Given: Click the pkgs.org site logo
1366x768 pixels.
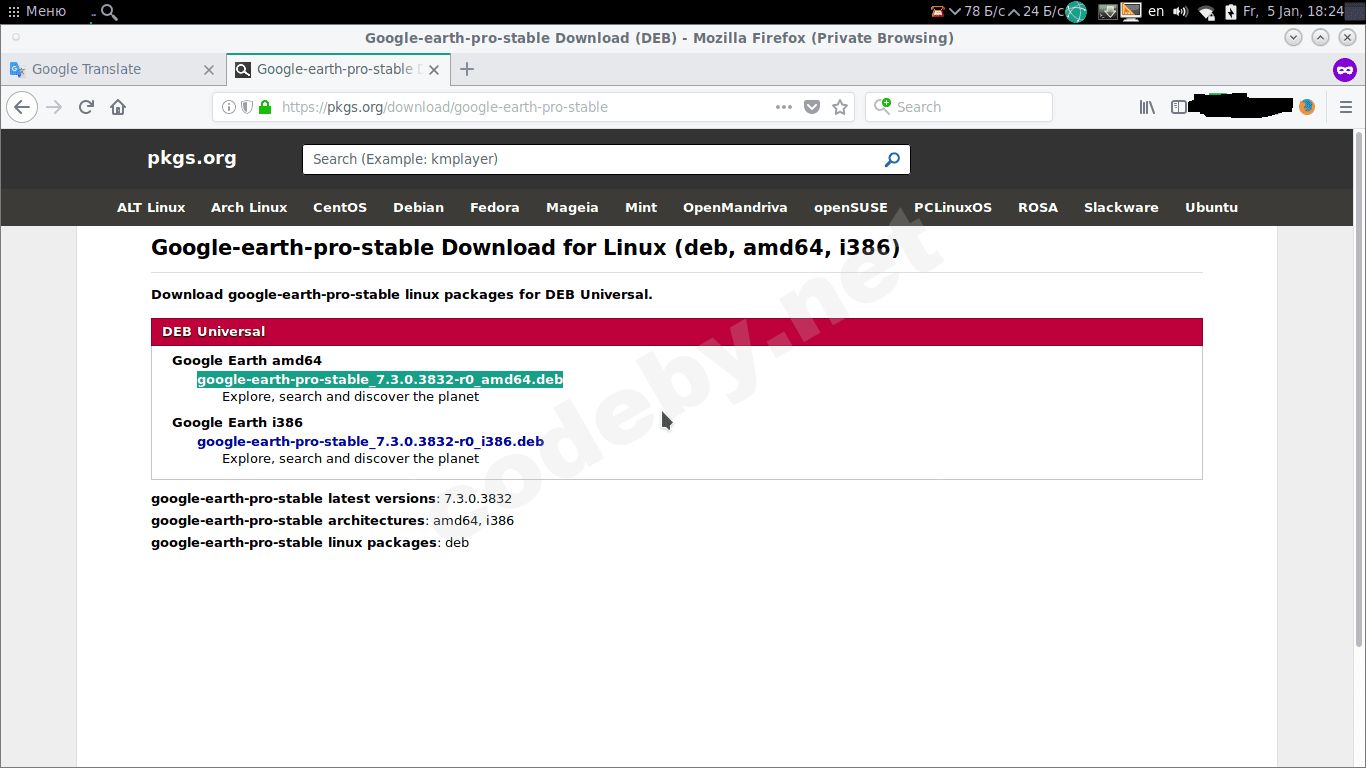Looking at the screenshot, I should point(192,158).
